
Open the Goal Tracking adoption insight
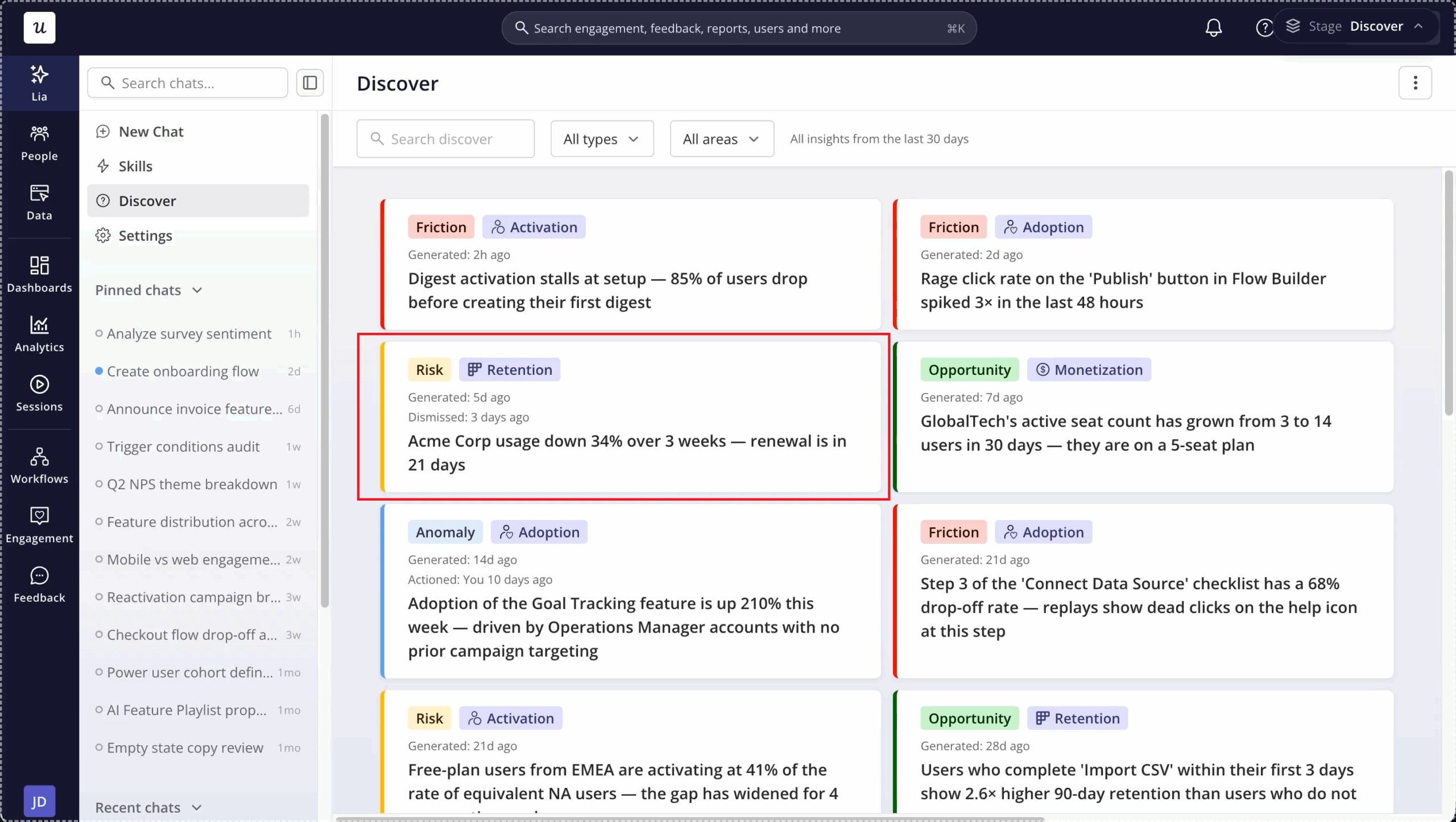pyautogui.click(x=631, y=591)
